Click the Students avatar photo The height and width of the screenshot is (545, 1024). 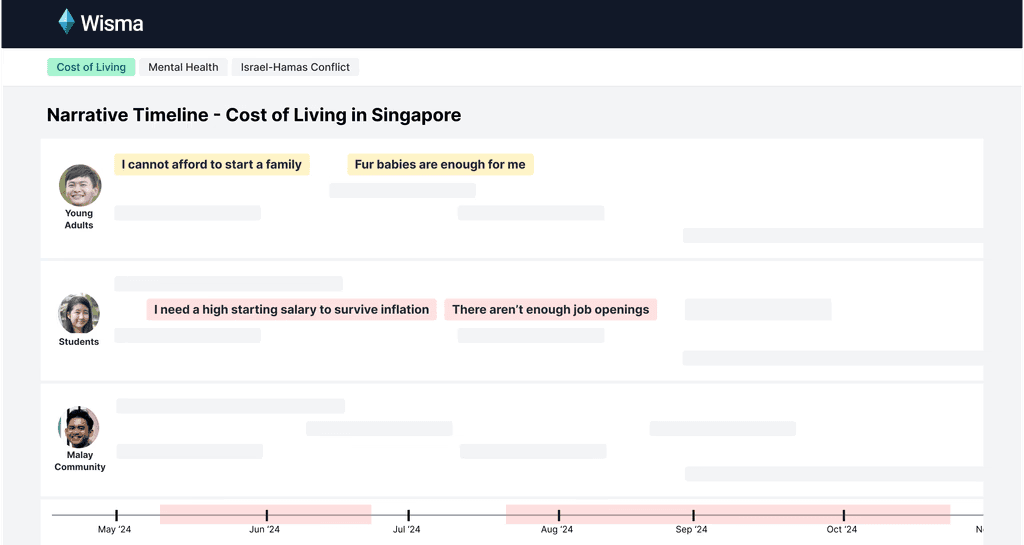coord(79,313)
